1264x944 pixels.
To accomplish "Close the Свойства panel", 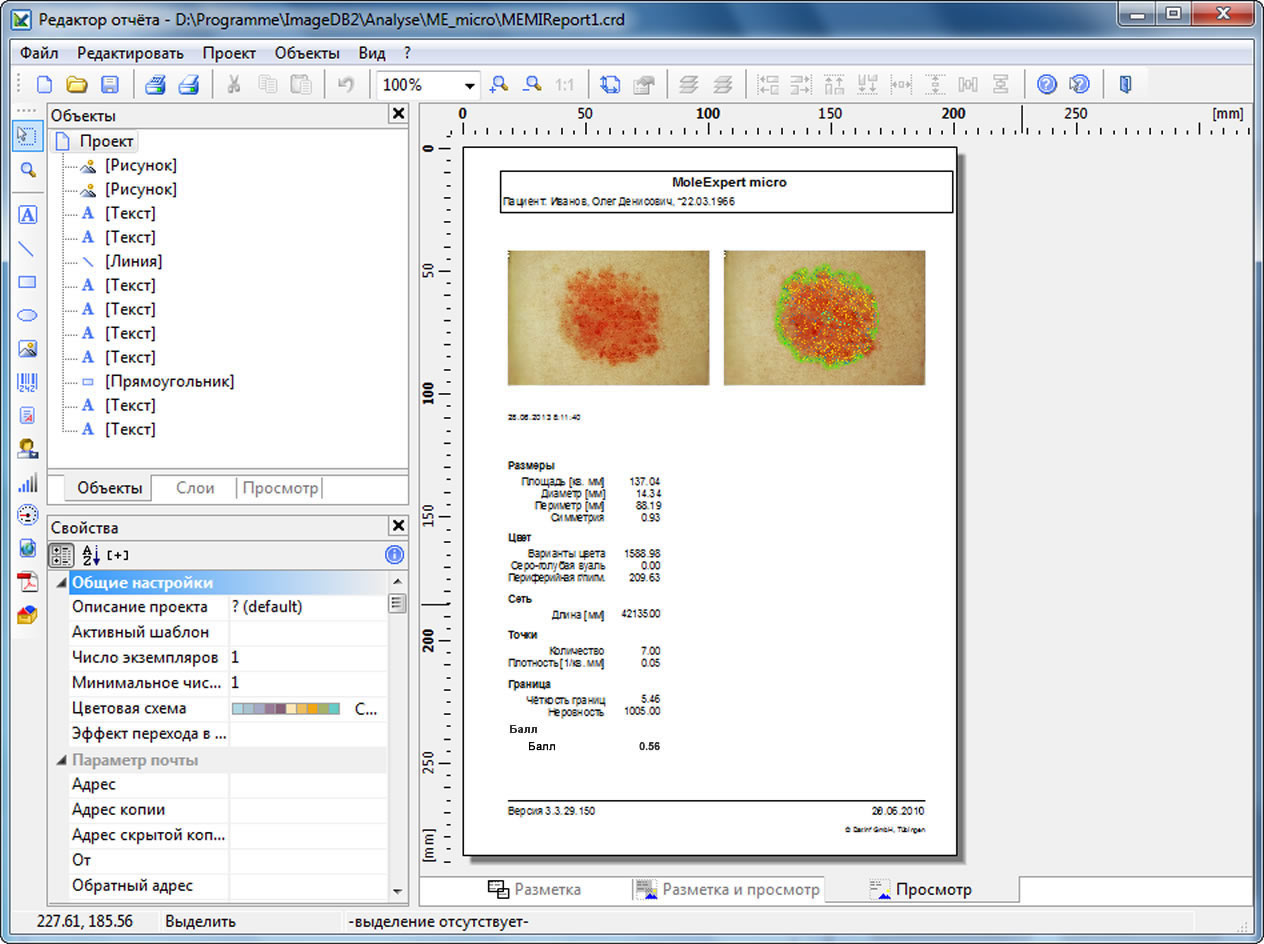I will coord(398,526).
